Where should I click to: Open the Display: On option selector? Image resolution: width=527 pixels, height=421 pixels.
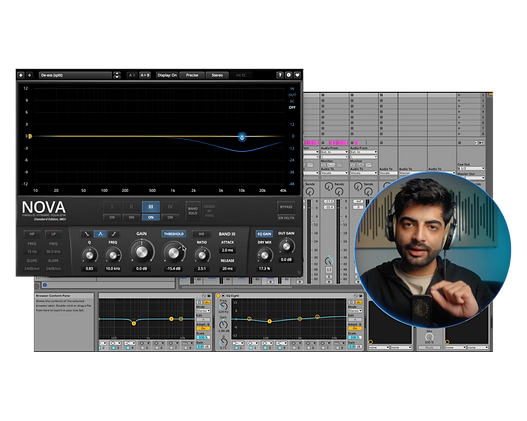(x=167, y=75)
